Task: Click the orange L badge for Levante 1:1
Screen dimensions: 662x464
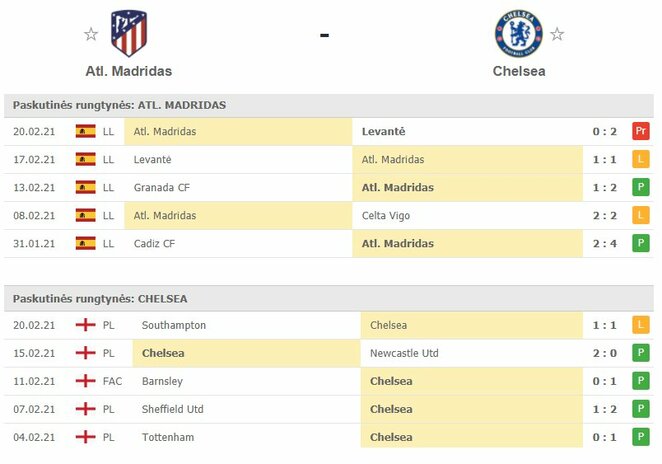Action: pos(640,159)
